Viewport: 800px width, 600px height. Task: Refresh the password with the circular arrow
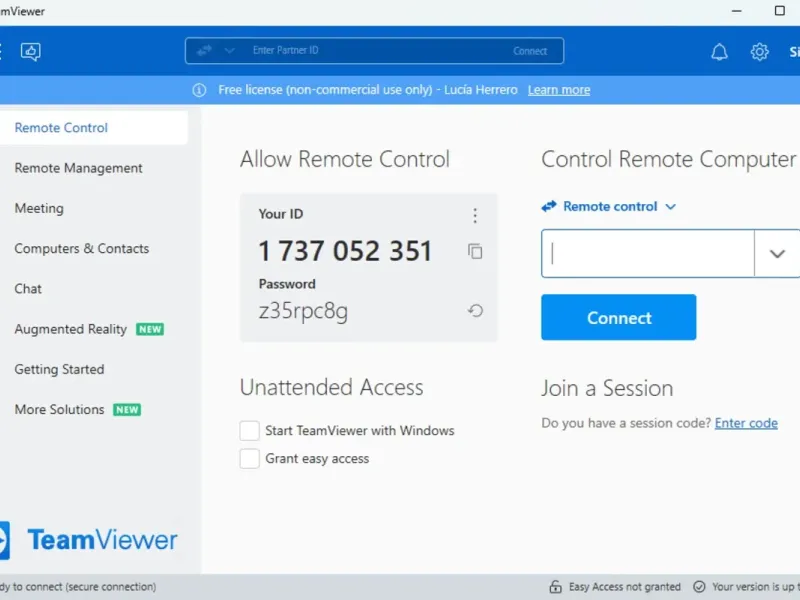(x=475, y=310)
